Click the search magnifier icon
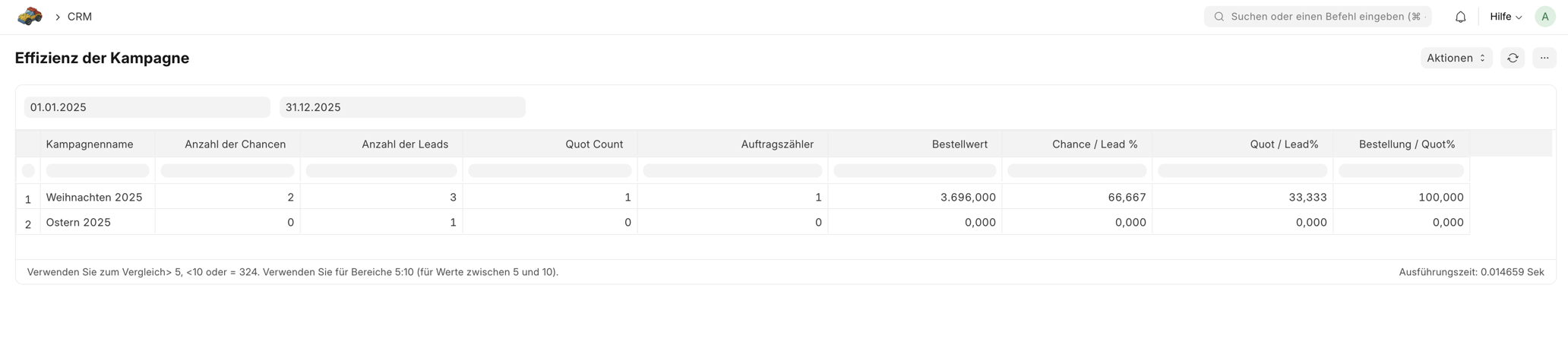 (1219, 17)
